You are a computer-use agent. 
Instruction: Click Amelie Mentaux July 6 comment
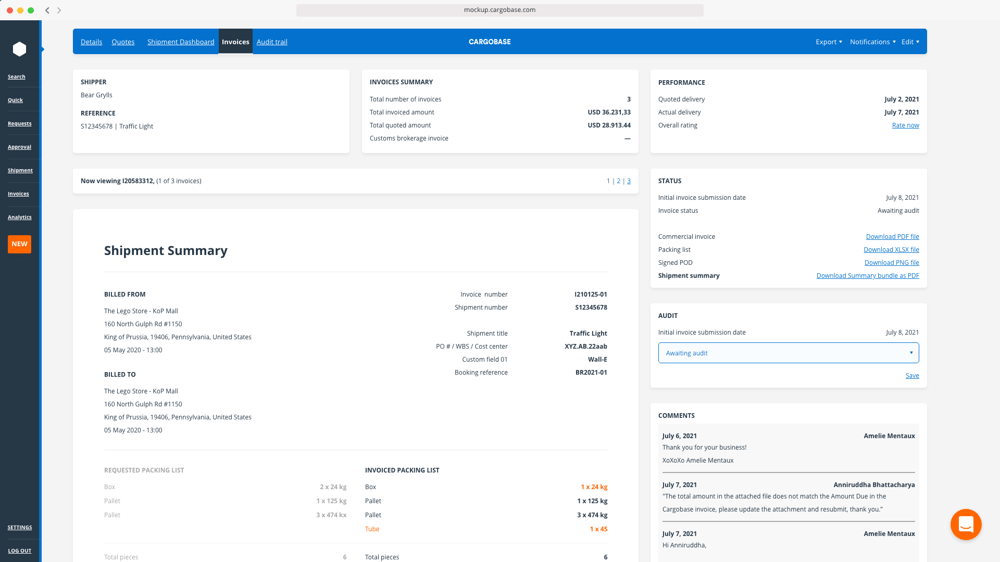788,448
